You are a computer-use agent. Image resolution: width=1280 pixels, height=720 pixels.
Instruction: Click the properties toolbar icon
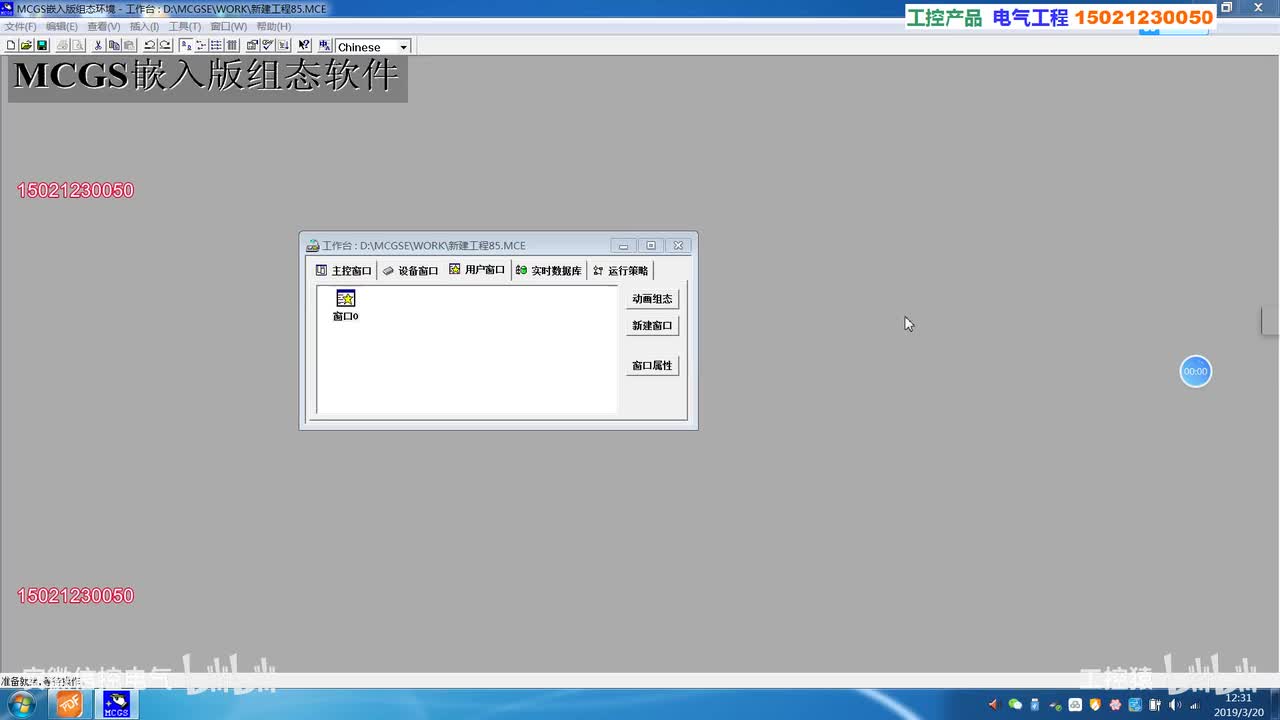tap(253, 46)
